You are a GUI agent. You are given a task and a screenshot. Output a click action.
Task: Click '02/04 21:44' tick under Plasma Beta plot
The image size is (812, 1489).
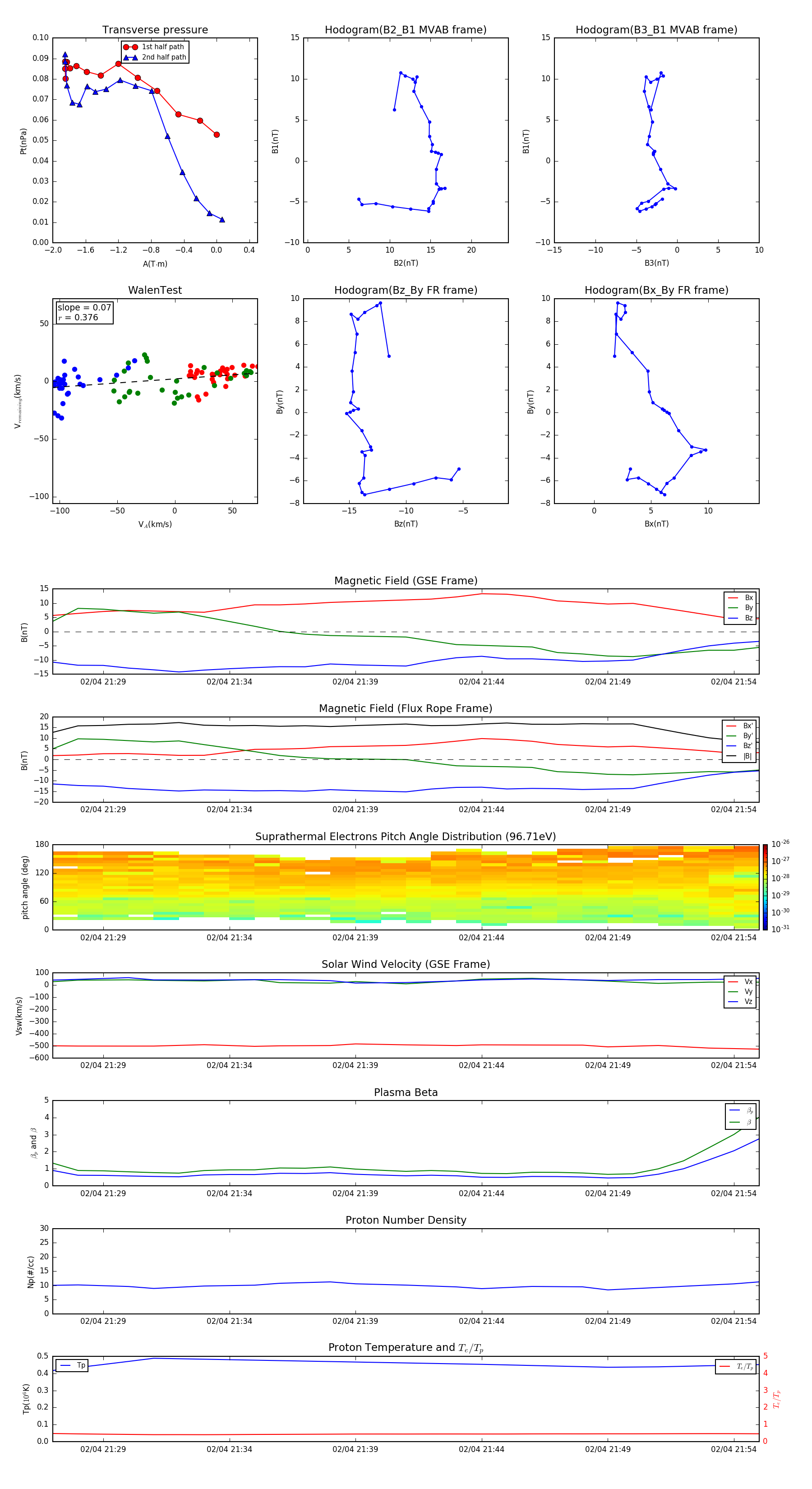pyautogui.click(x=481, y=1193)
